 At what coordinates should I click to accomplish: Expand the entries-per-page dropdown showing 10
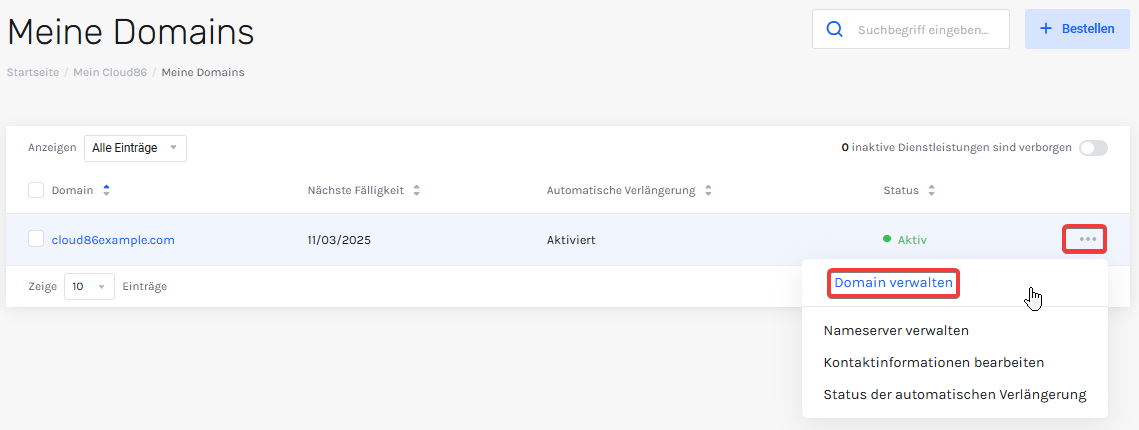coord(89,286)
